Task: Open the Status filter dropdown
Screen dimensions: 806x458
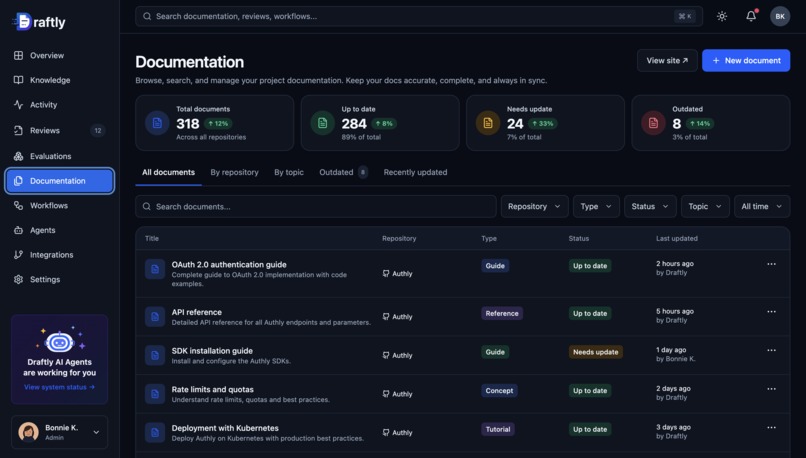Action: [x=650, y=207]
